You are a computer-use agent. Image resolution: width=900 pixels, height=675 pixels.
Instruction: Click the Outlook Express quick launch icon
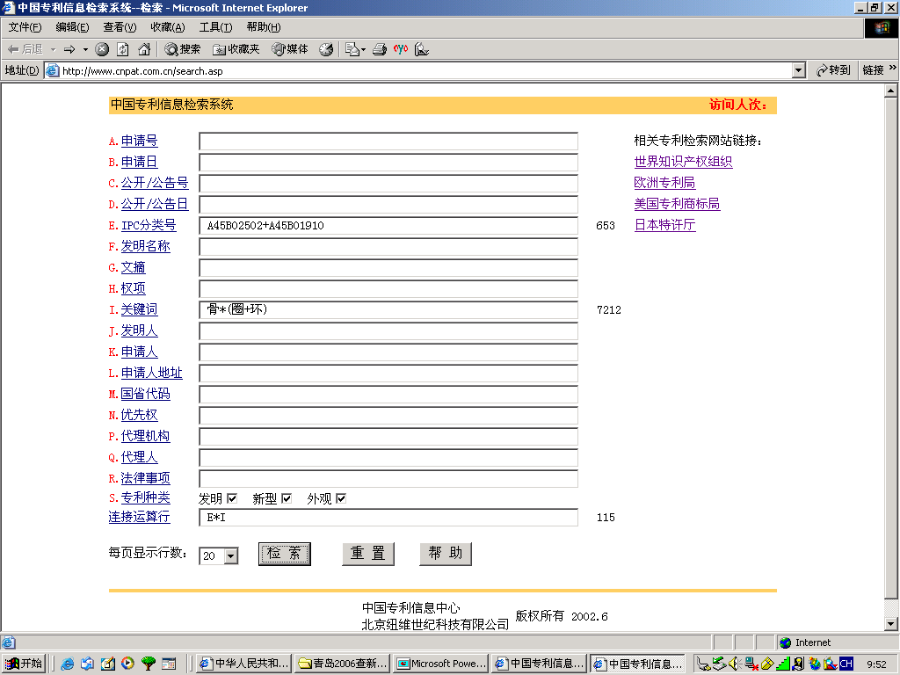click(87, 664)
